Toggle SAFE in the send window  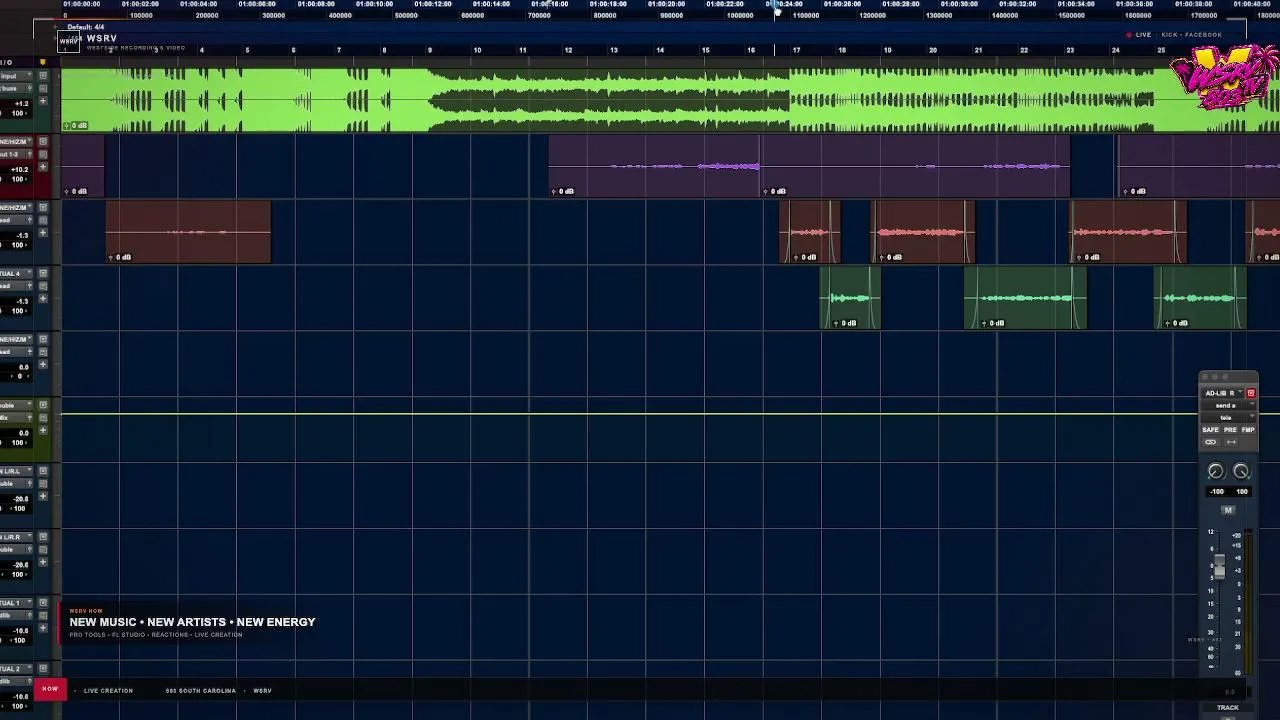(1210, 430)
